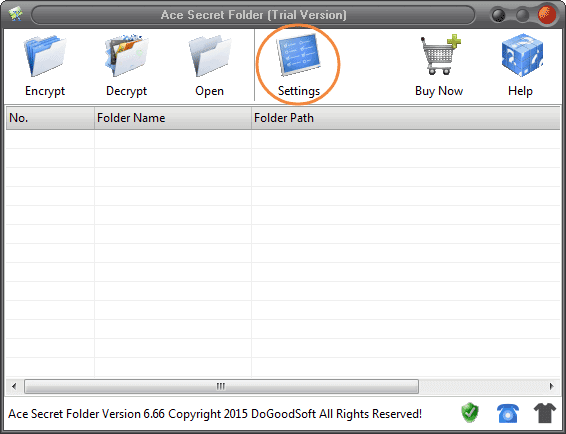Click the horizontal scrollbar left arrow

pyautogui.click(x=14, y=386)
